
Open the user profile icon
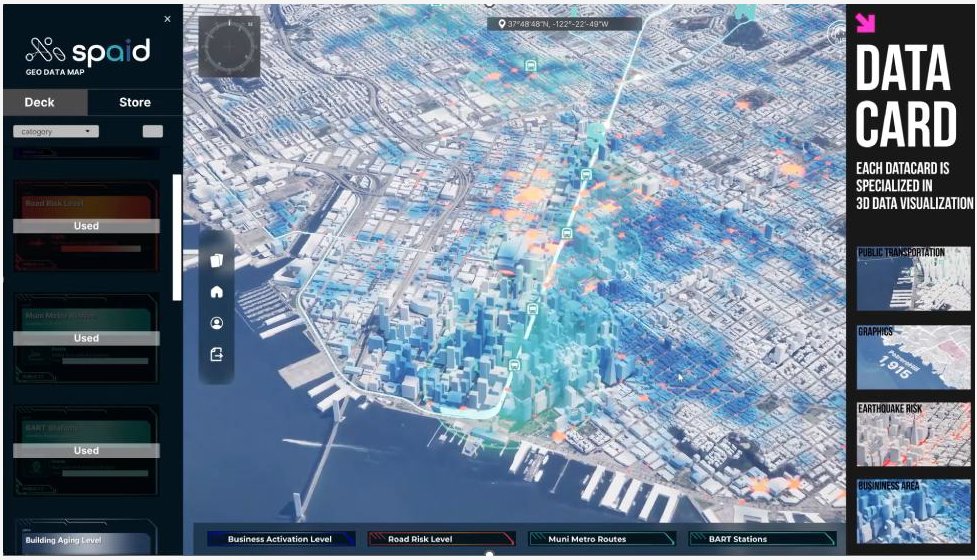click(x=216, y=323)
